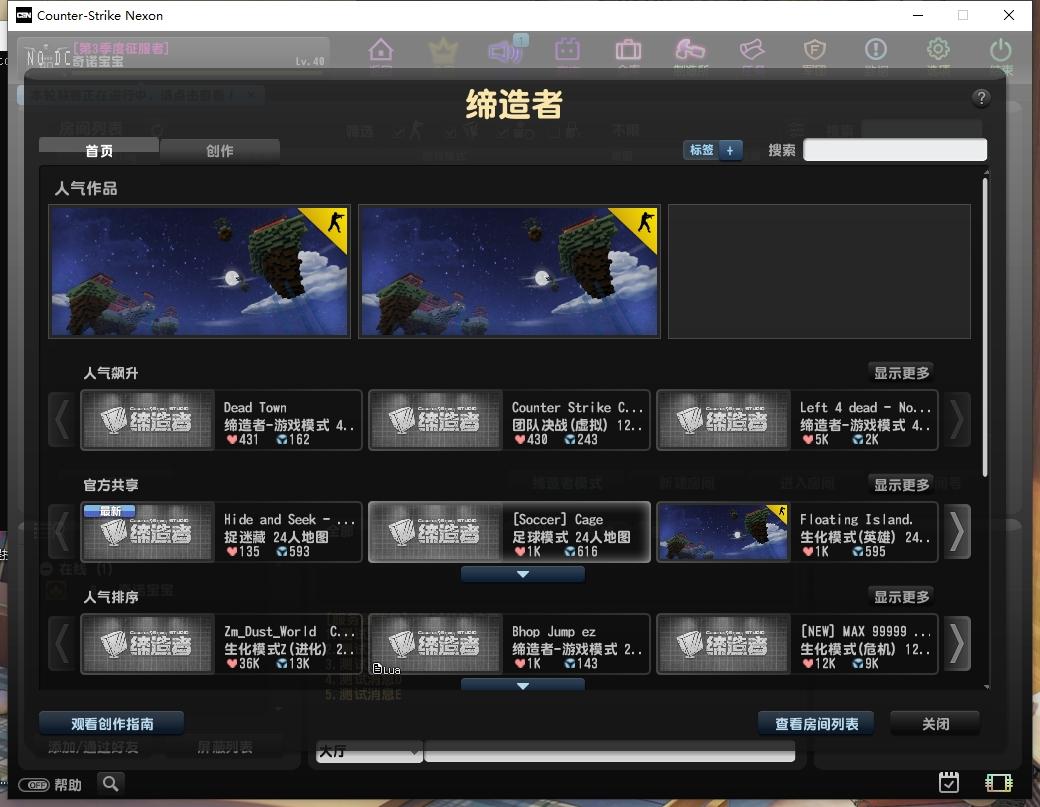The height and width of the screenshot is (807, 1040).
Task: Click the vertical scrollbar of the studio list
Action: click(x=986, y=325)
